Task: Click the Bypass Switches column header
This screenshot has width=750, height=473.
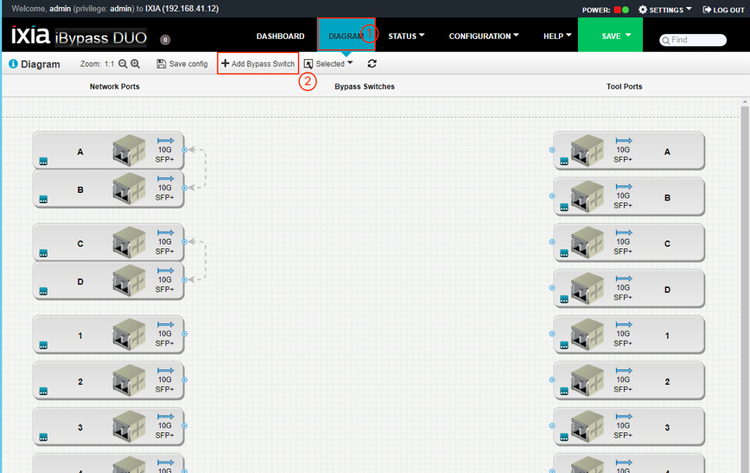Action: (x=364, y=87)
